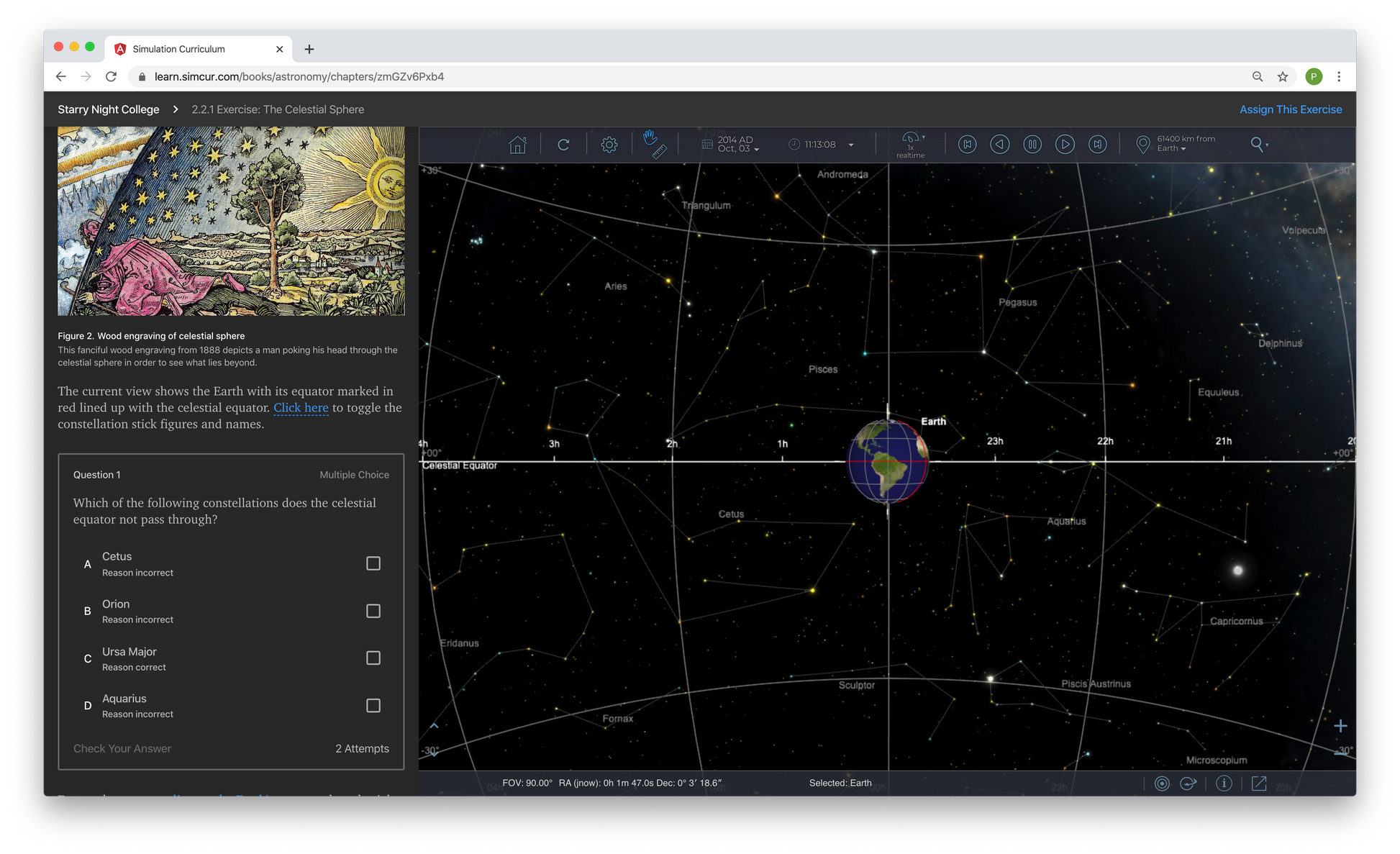The height and width of the screenshot is (854, 1400).
Task: Tick the Aquarius answer checkbox
Action: [373, 706]
